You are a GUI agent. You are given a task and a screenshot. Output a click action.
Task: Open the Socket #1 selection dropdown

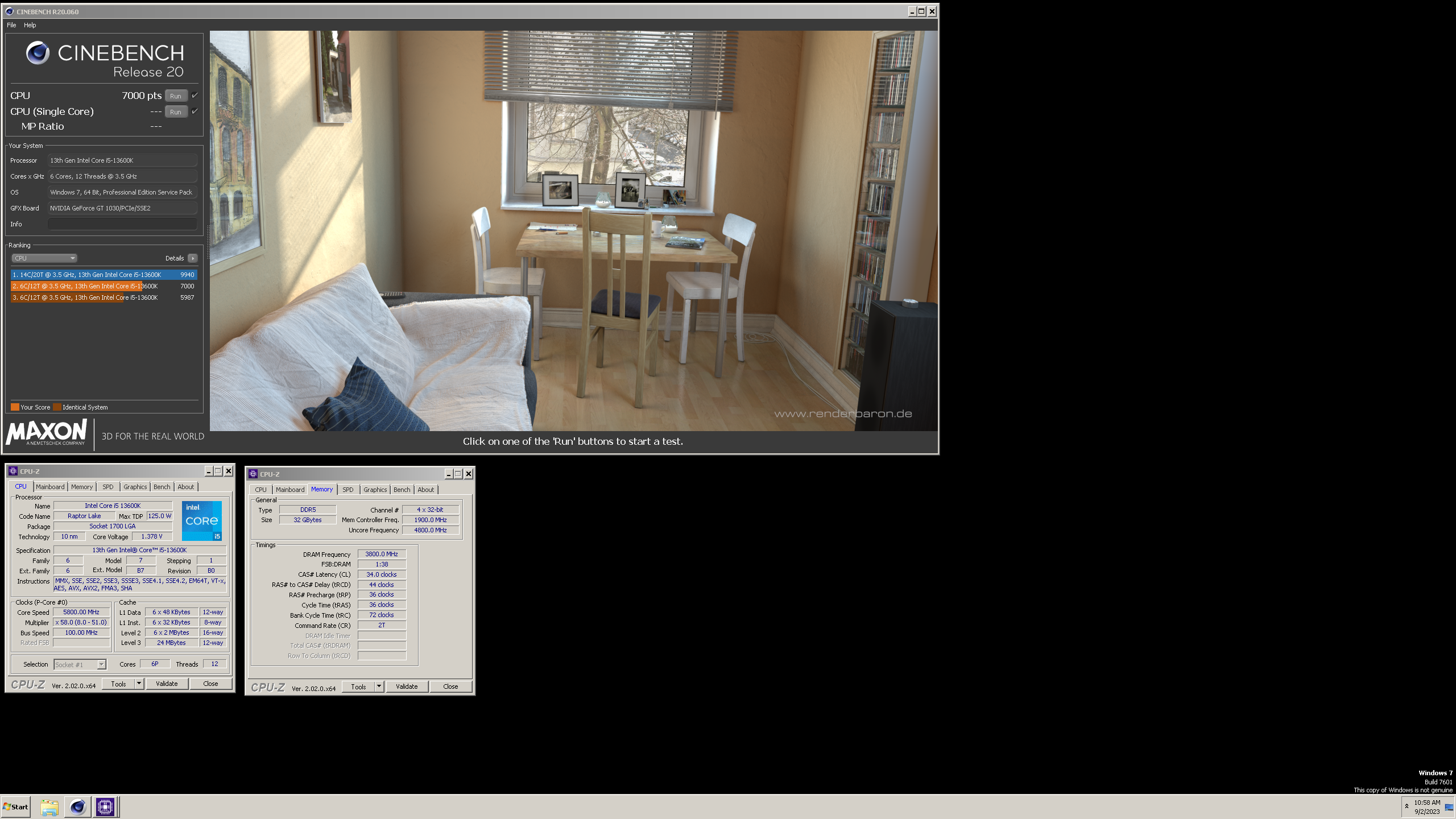pyautogui.click(x=80, y=664)
